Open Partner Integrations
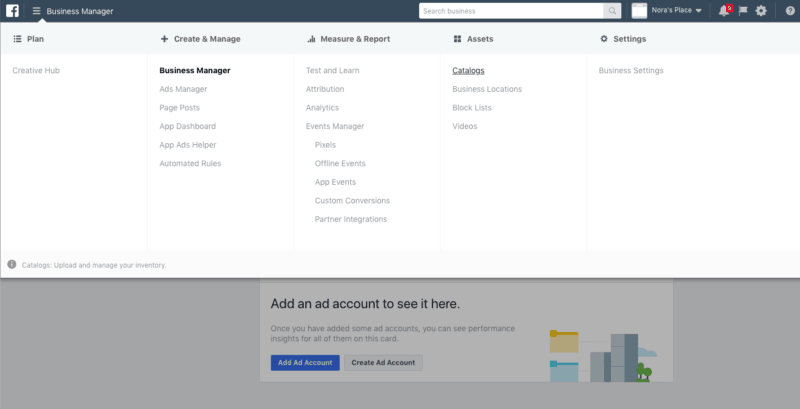This screenshot has height=409, width=800. [351, 219]
